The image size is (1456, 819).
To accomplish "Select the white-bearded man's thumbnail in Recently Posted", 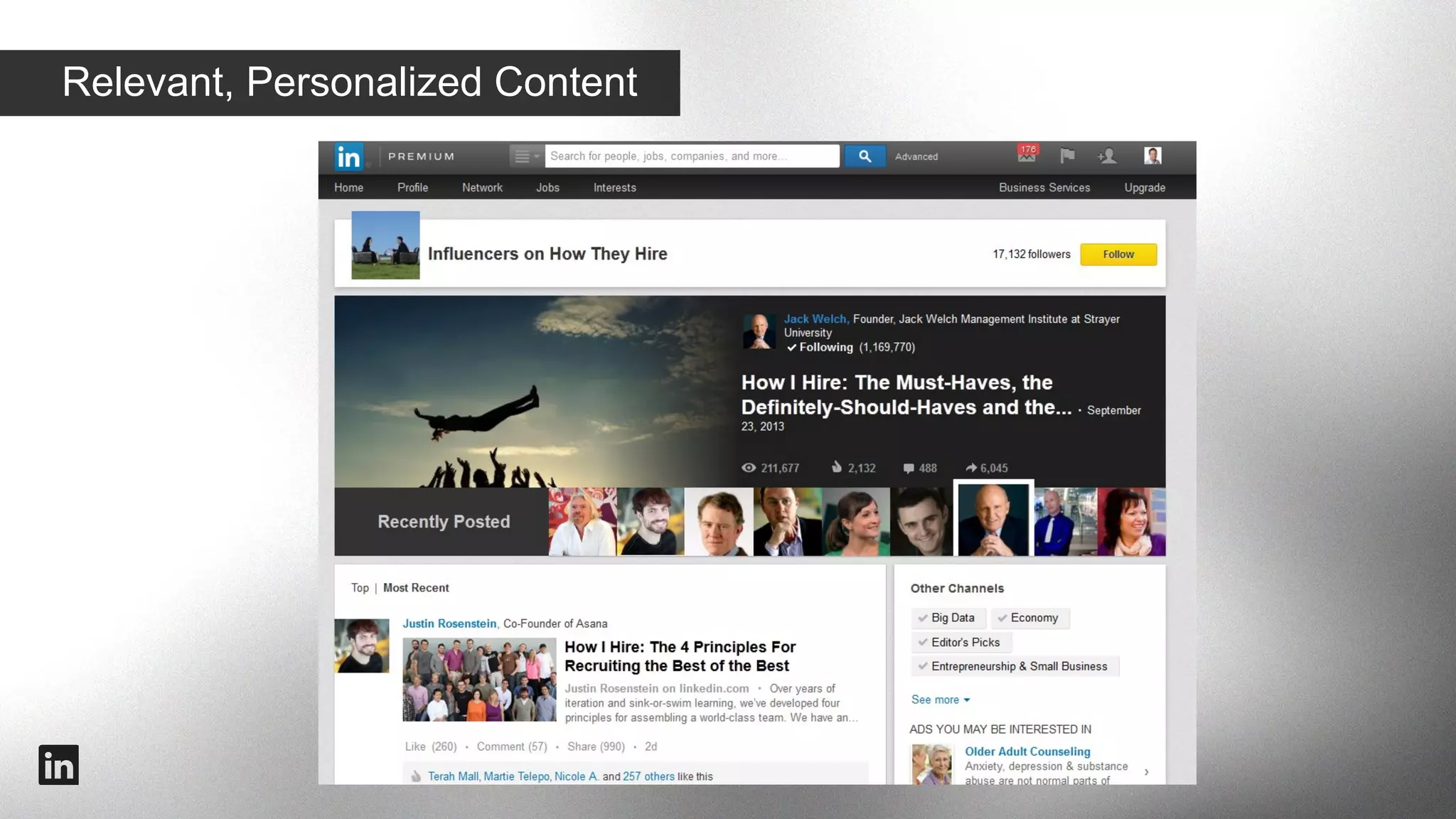I will point(582,521).
